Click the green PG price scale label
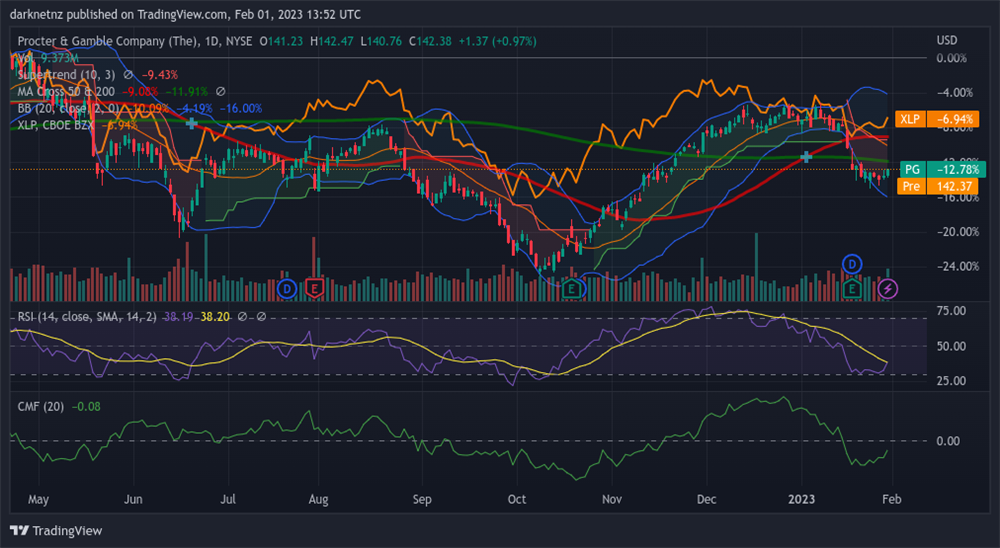Screen dimensions: 1000x548 [912, 169]
